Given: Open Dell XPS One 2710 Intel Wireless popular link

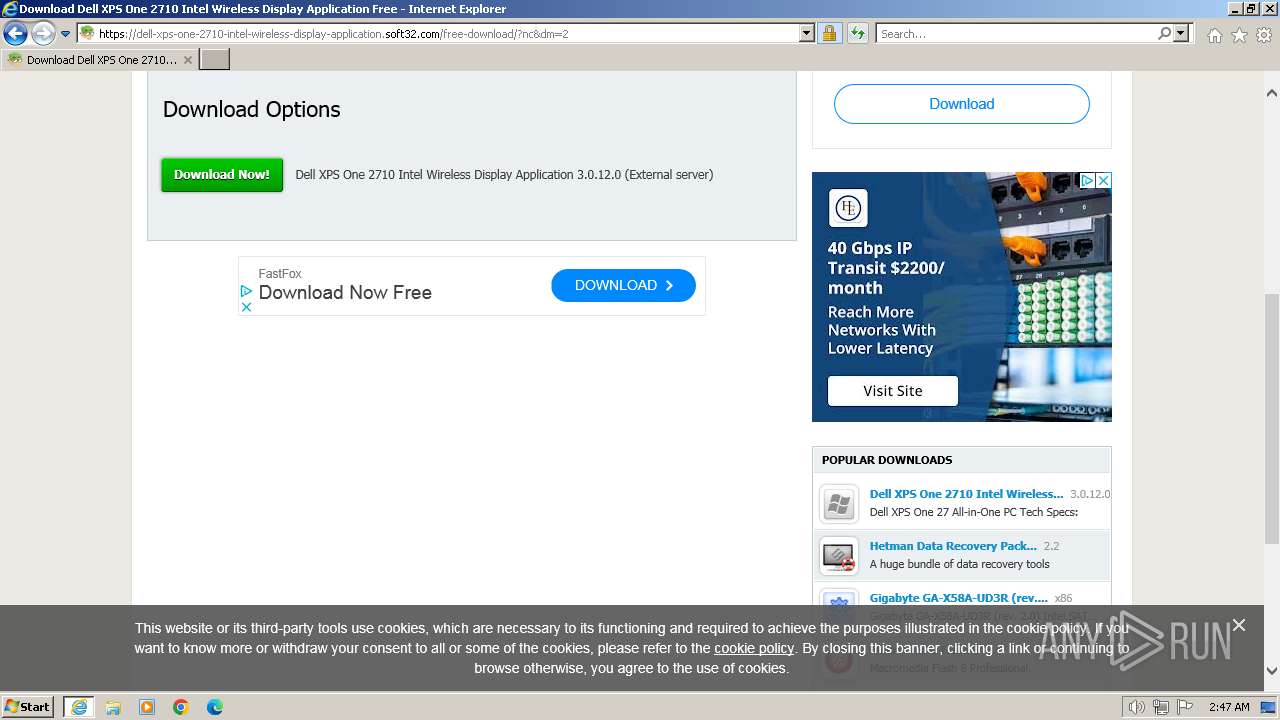Looking at the screenshot, I should (x=966, y=494).
